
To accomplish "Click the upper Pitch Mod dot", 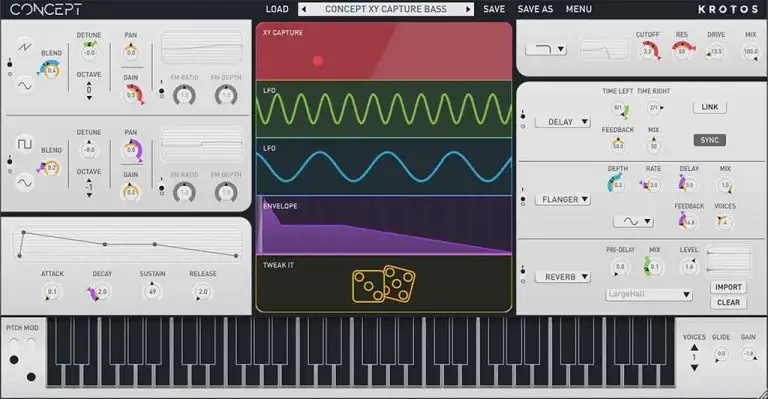I will click(x=14, y=360).
